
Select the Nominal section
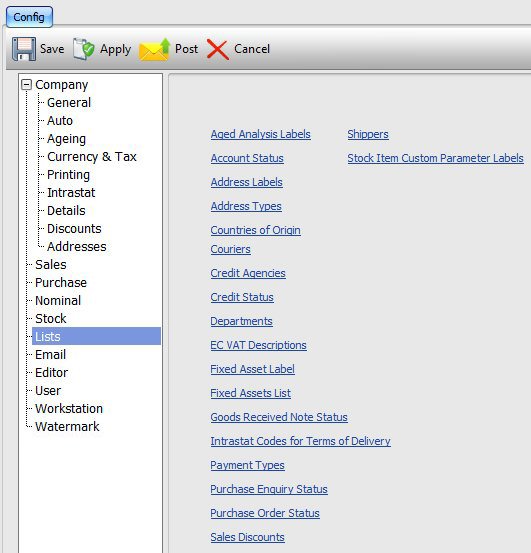coord(58,300)
